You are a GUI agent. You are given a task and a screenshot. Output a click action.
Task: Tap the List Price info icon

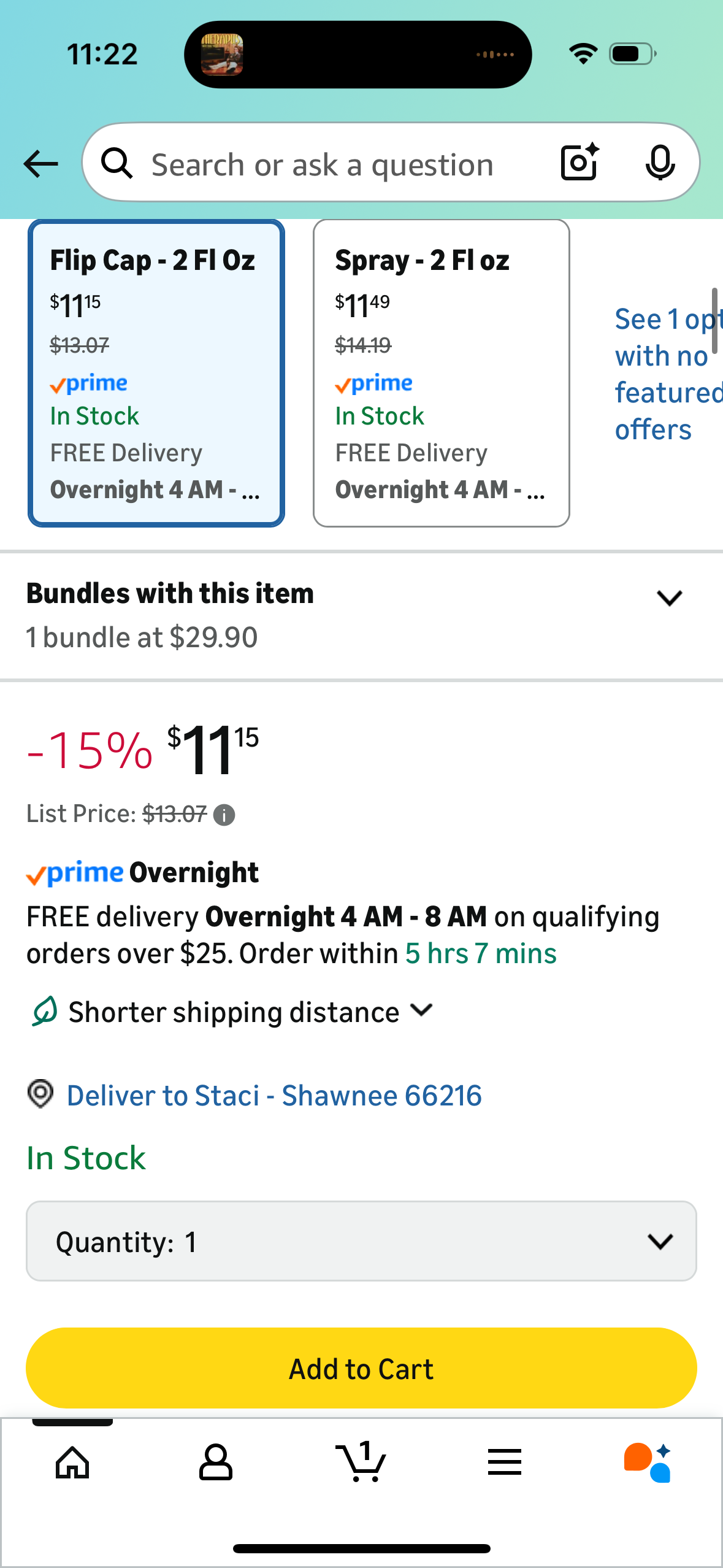[224, 815]
